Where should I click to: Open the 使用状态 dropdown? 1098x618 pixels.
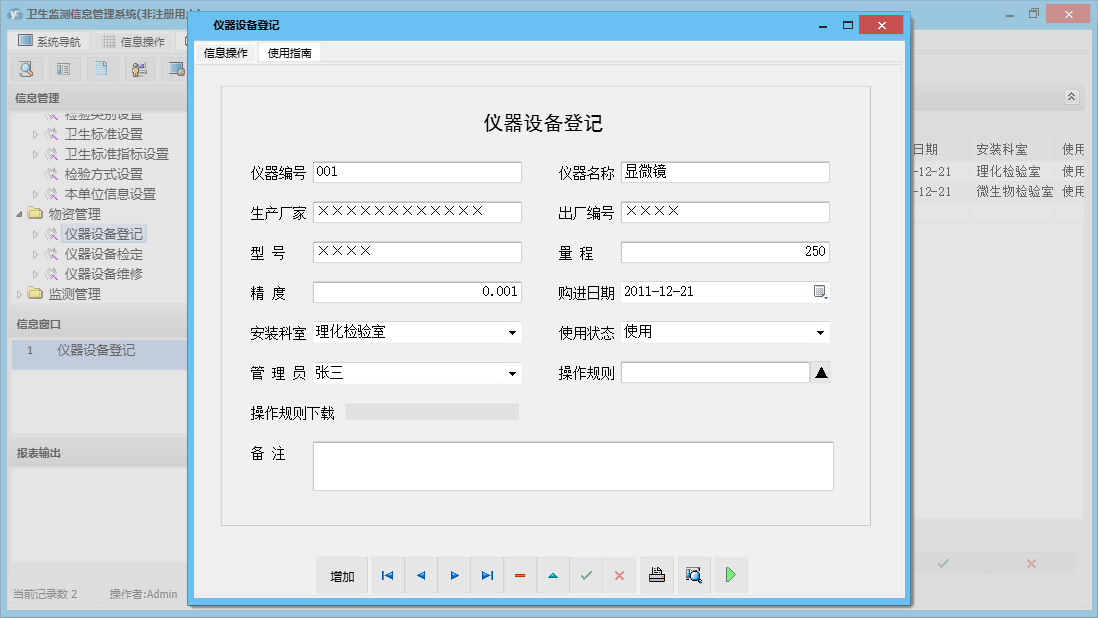(820, 331)
